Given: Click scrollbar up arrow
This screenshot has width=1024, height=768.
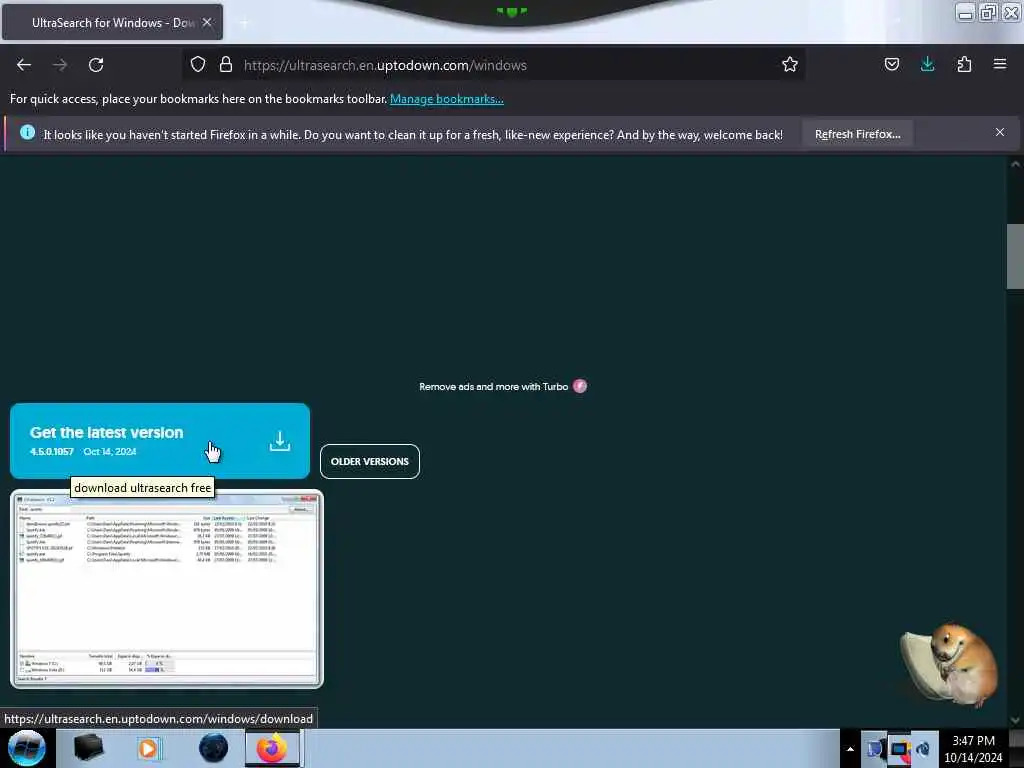Looking at the screenshot, I should 1015,164.
